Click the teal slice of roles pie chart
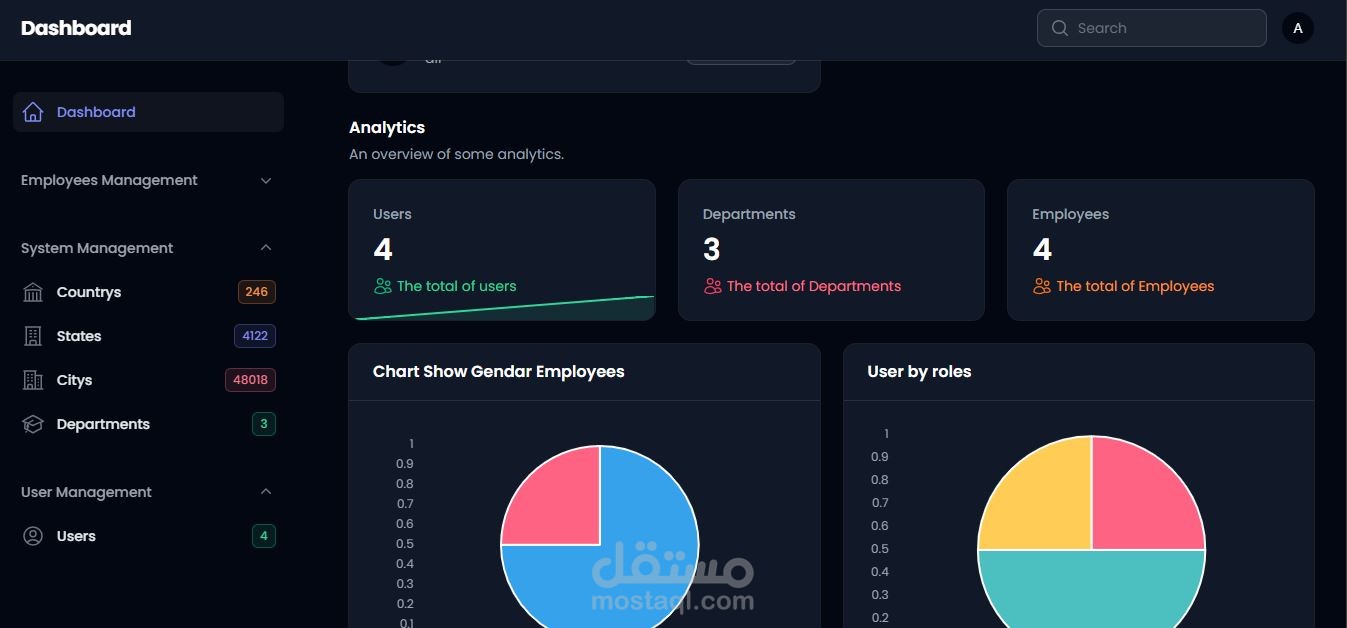This screenshot has width=1347, height=628. 1091,590
